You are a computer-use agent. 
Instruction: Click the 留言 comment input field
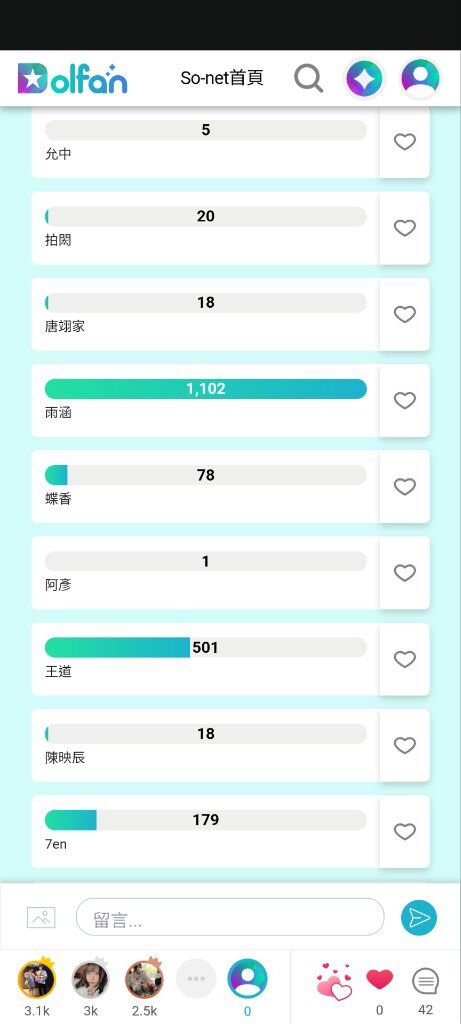click(x=230, y=917)
